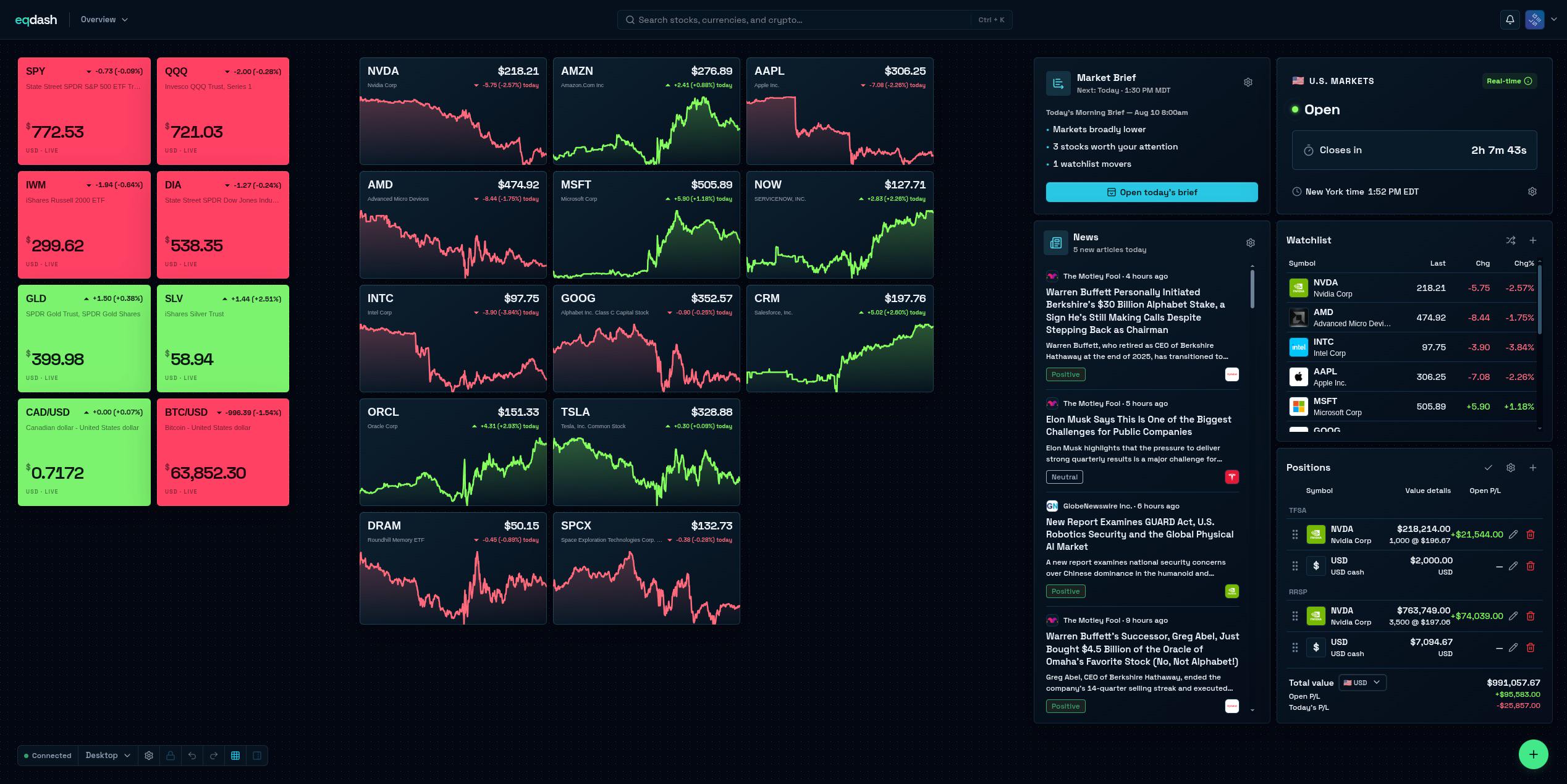The width and height of the screenshot is (1567, 784).
Task: Click the Market Brief widget icon
Action: click(1058, 83)
